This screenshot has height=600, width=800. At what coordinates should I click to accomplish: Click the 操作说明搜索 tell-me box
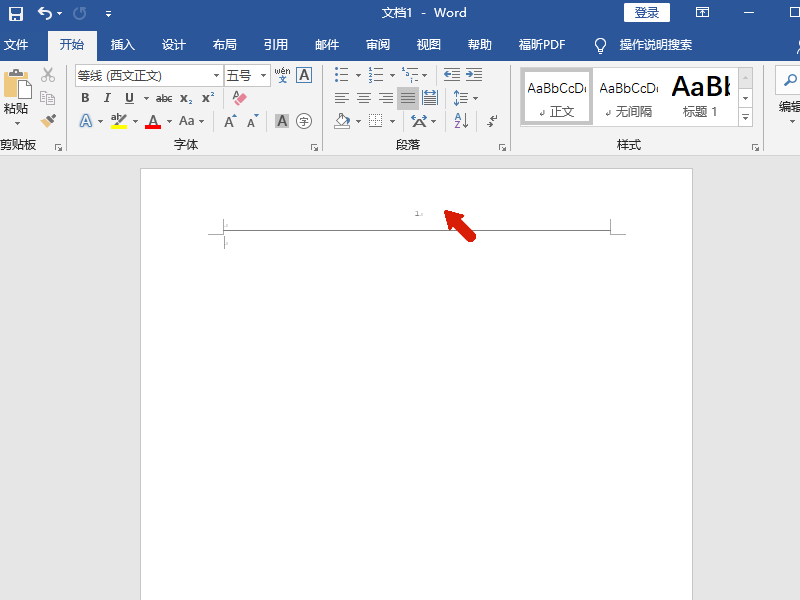coord(656,45)
